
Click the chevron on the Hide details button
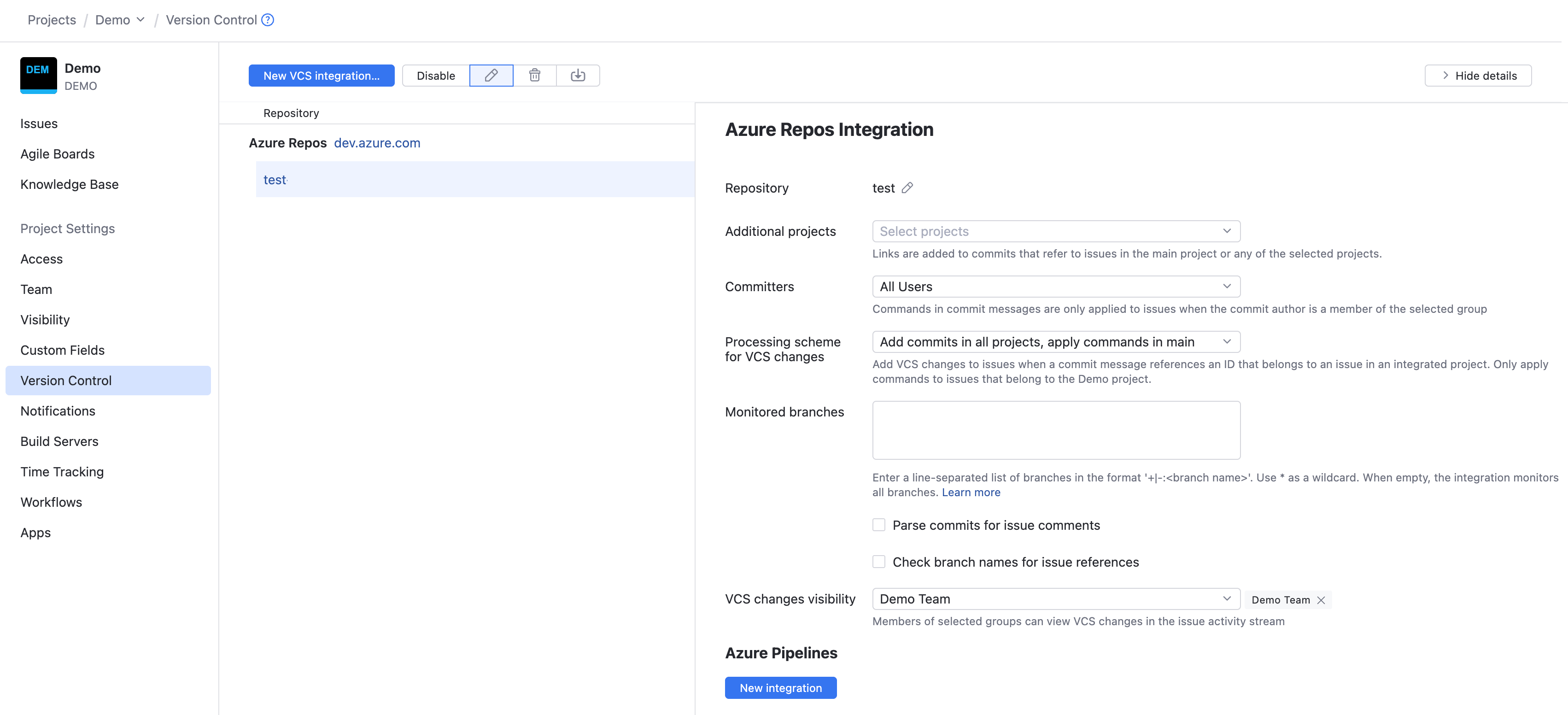point(1445,76)
